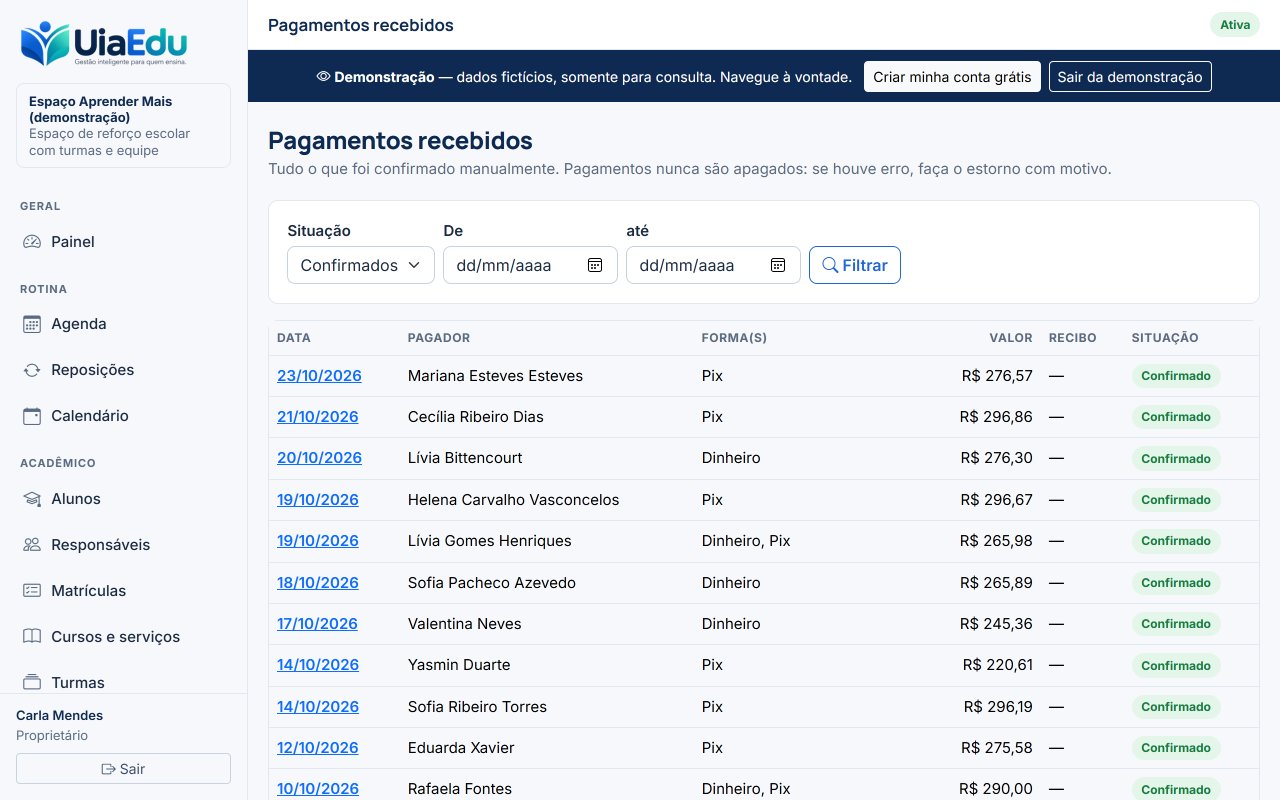The height and width of the screenshot is (800, 1280).
Task: Click the Calendário icon in sidebar
Action: click(x=32, y=416)
